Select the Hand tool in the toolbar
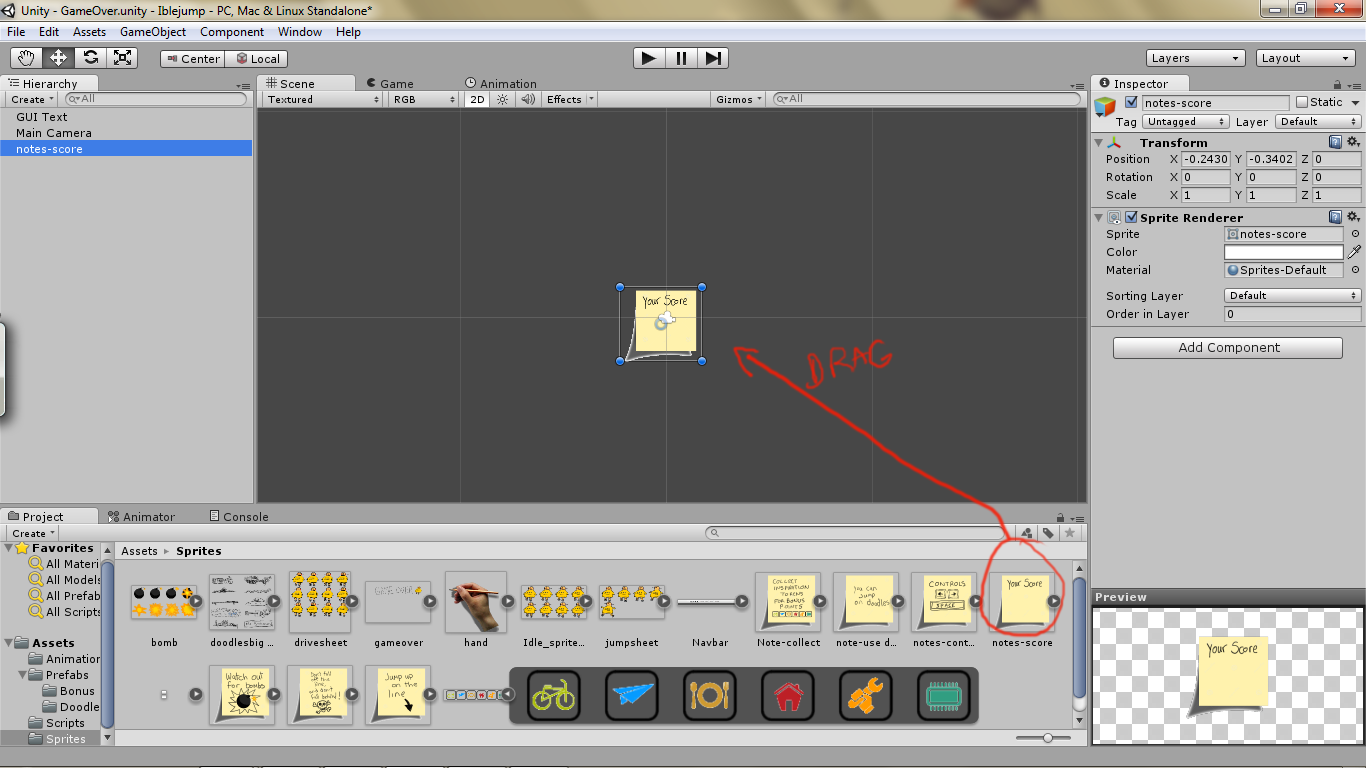1366x768 pixels. coord(26,58)
